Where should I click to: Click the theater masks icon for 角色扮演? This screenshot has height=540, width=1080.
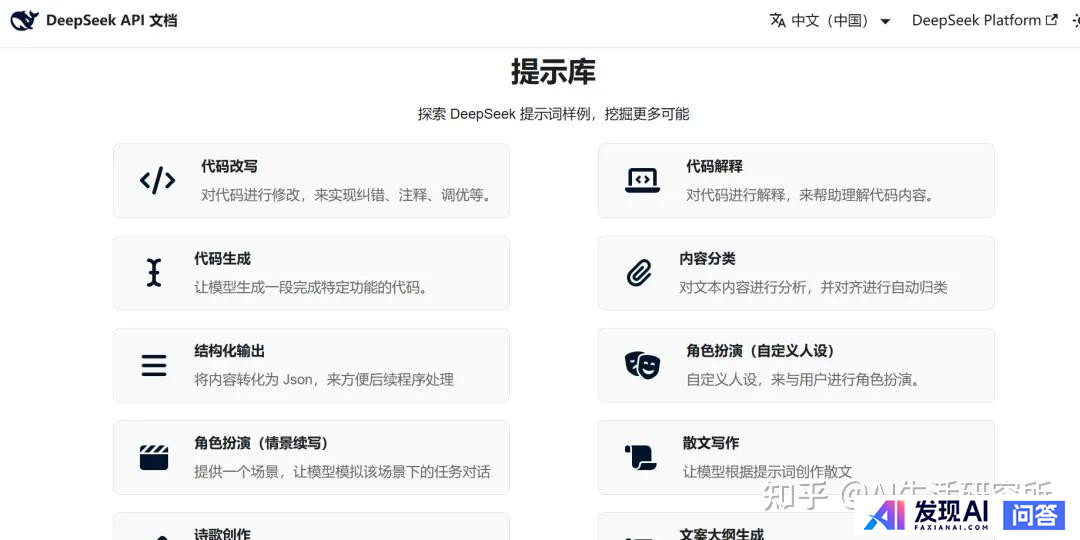click(642, 365)
